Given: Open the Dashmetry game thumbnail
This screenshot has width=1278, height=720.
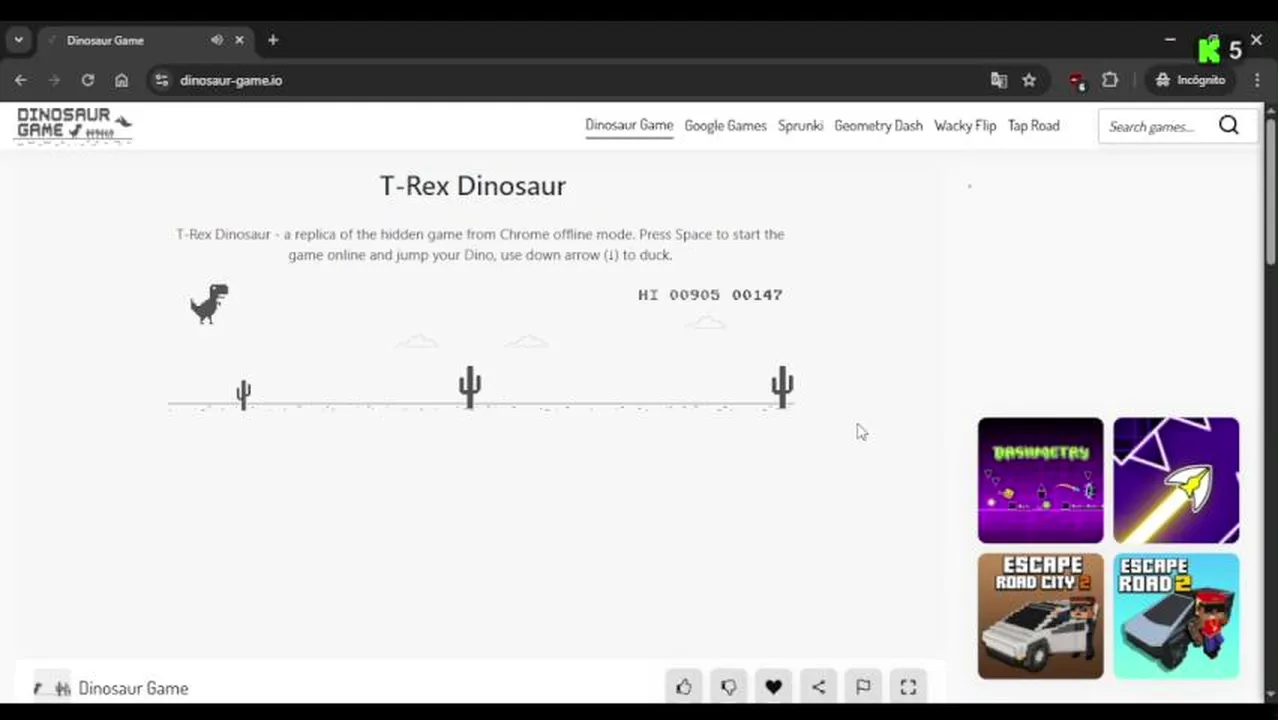Looking at the screenshot, I should click(1040, 480).
